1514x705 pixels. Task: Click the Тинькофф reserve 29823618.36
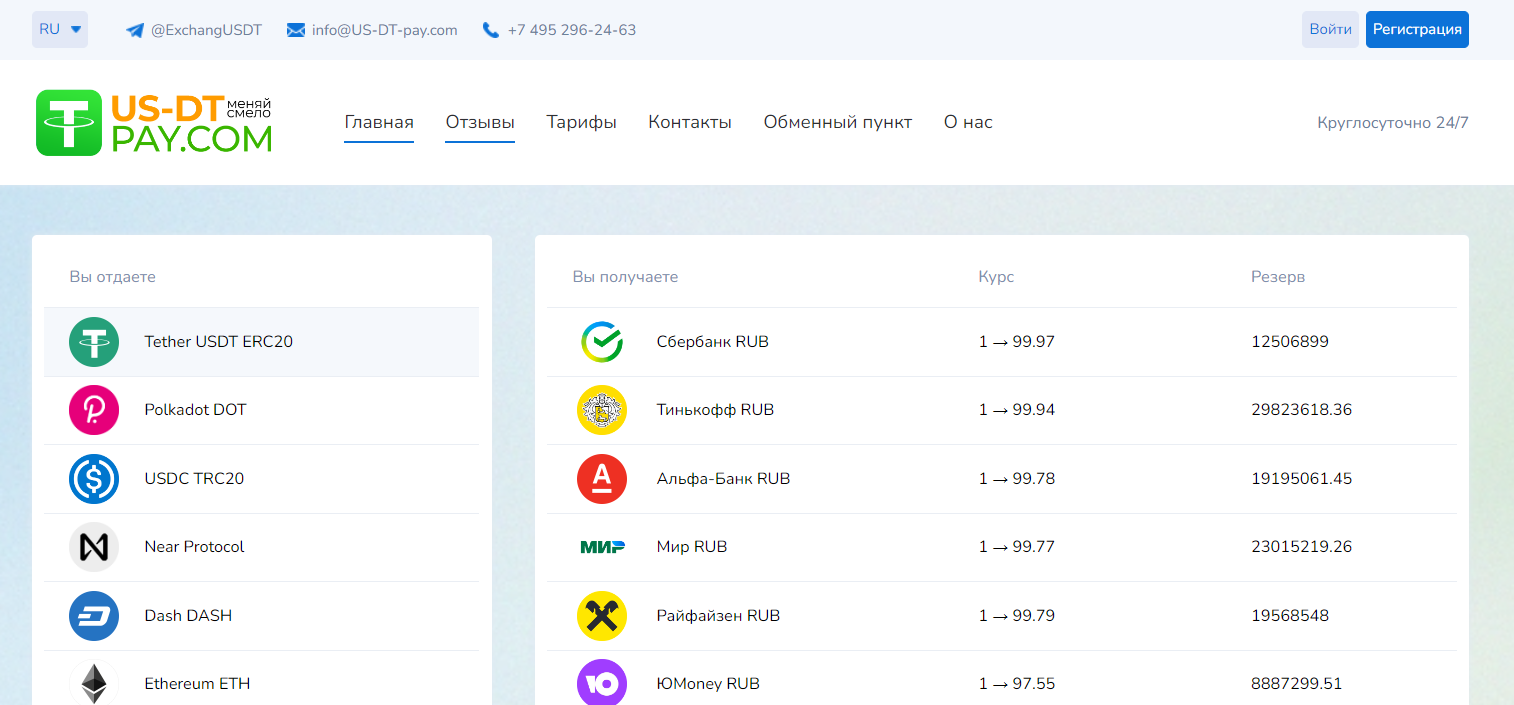[1301, 410]
